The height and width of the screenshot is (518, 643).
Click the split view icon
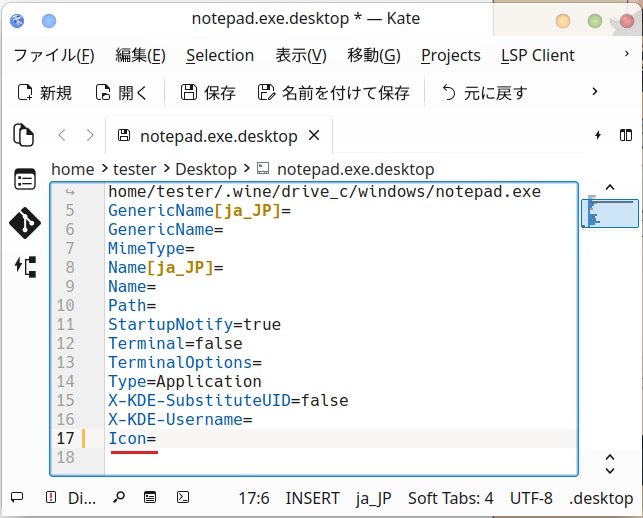tap(625, 135)
